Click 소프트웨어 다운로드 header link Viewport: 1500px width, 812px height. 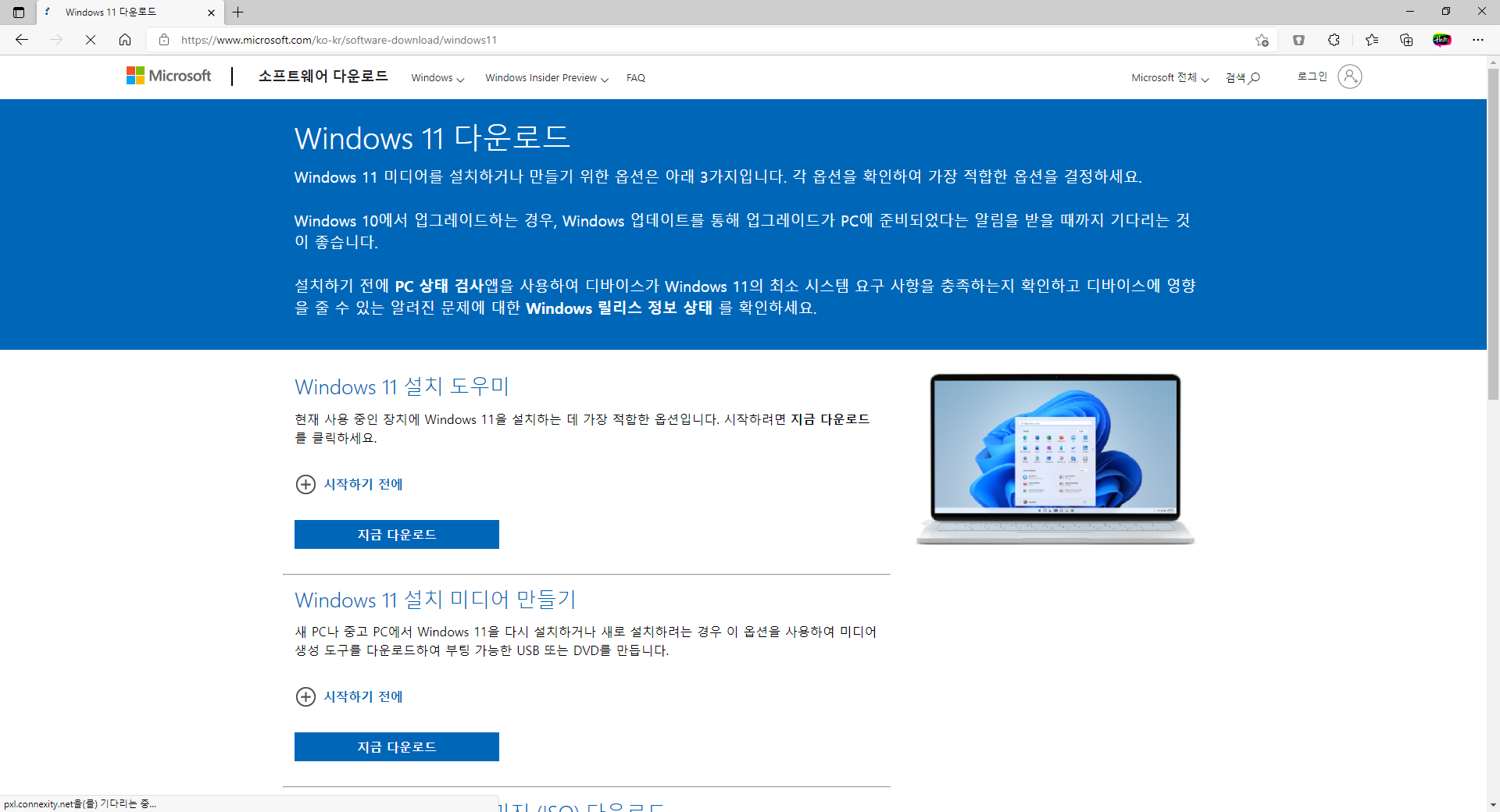323,76
